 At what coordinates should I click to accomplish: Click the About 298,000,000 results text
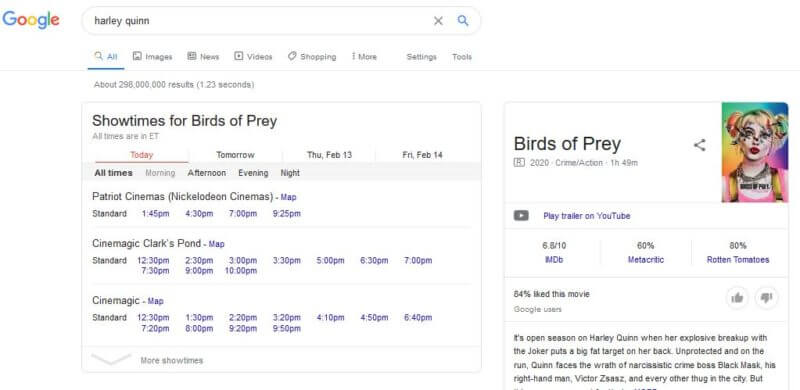pyautogui.click(x=173, y=84)
